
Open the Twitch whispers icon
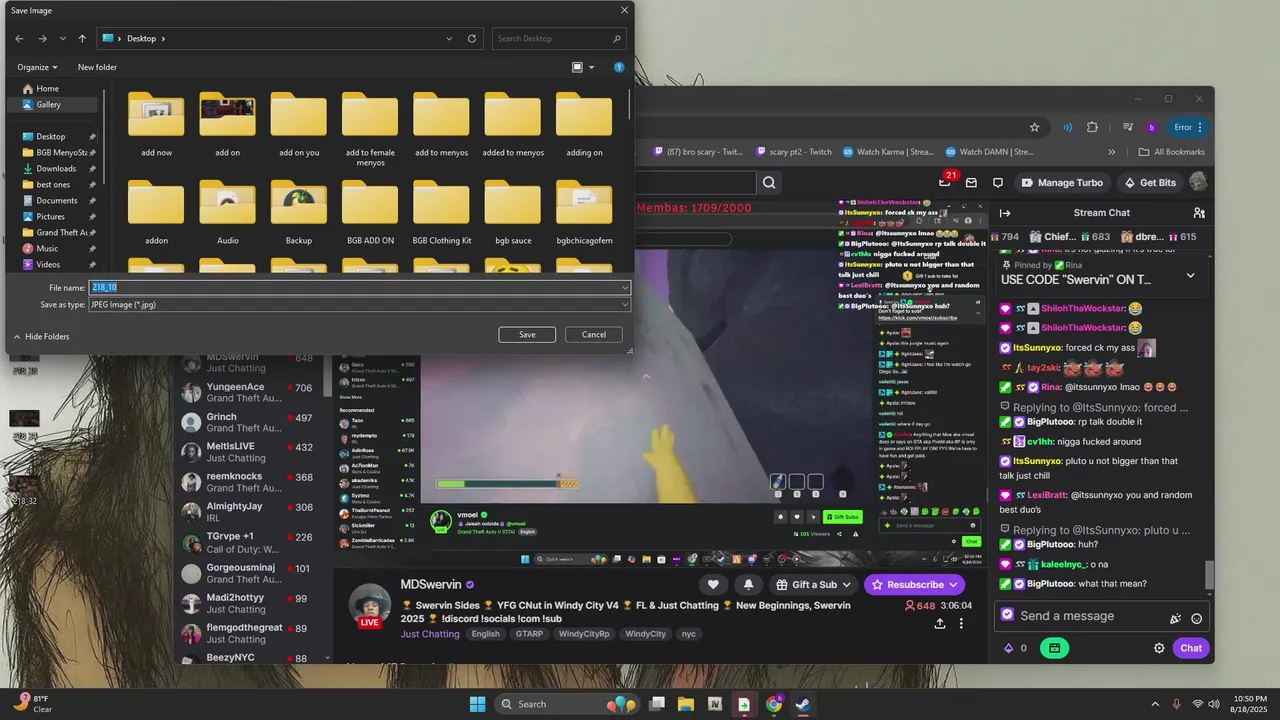coord(998,183)
